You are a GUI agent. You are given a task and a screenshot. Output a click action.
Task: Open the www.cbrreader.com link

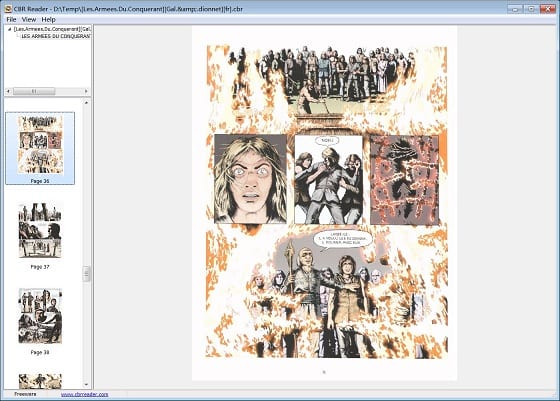(x=84, y=394)
